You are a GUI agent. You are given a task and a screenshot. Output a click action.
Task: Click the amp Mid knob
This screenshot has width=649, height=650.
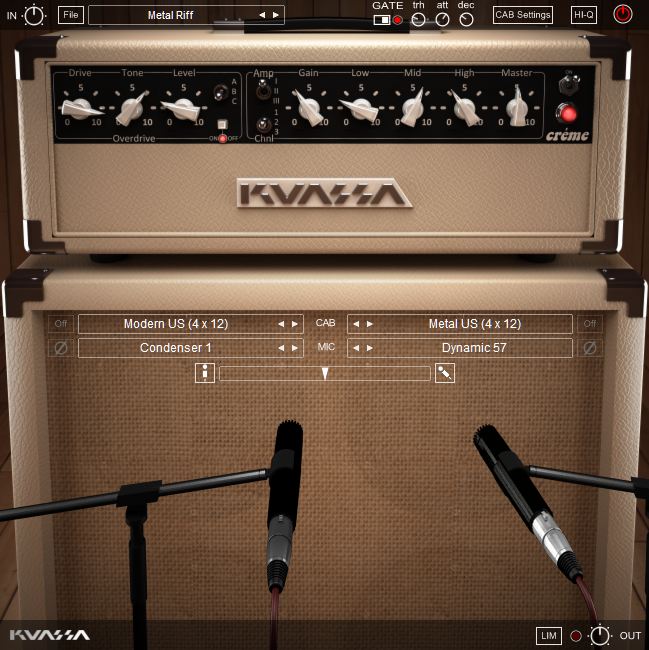412,108
